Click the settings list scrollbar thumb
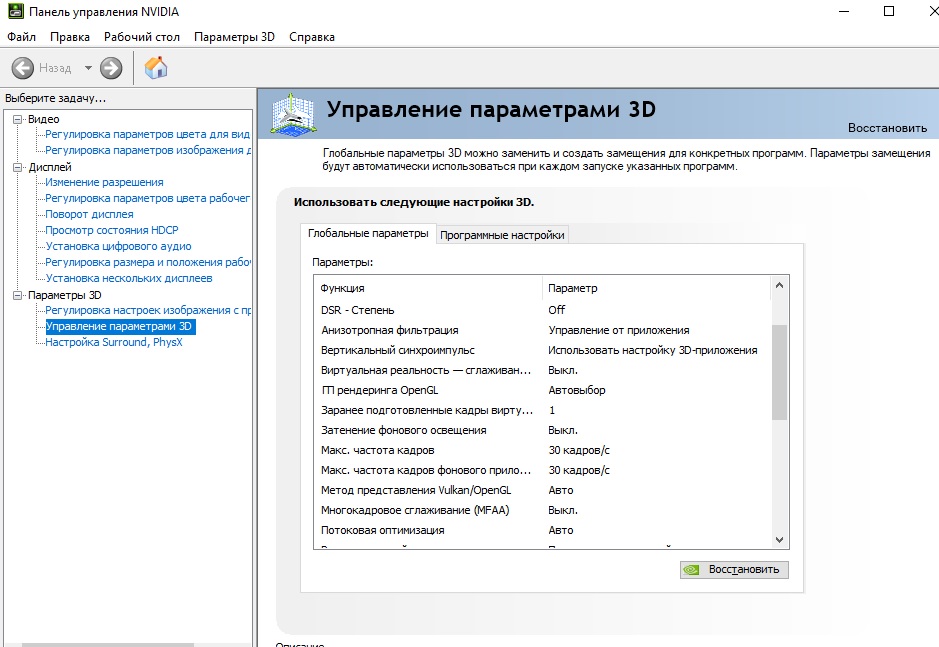939x647 pixels. point(779,372)
